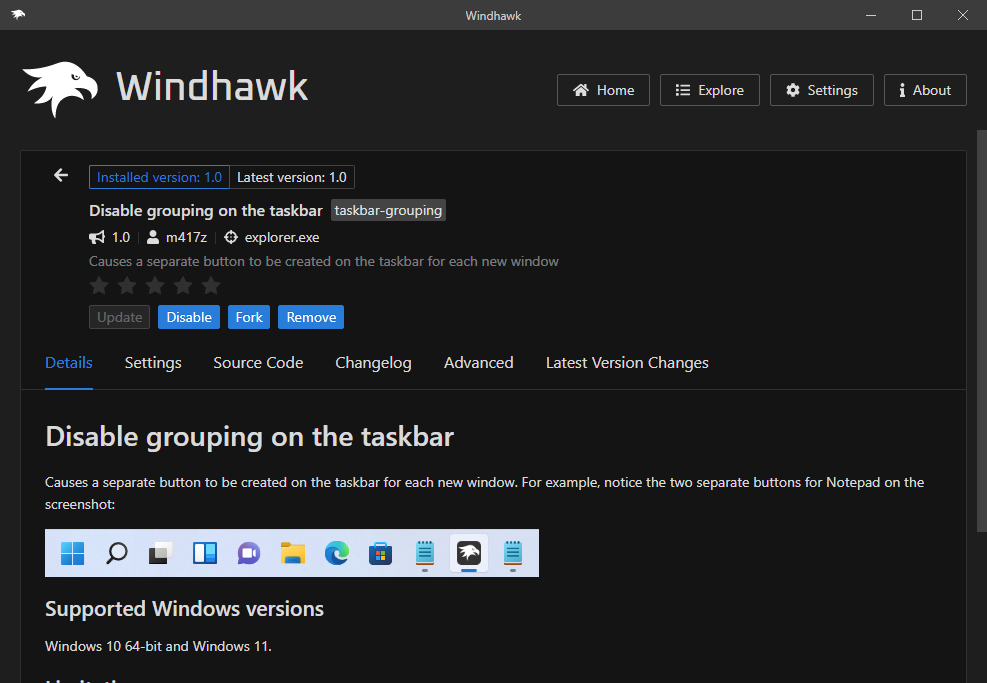The width and height of the screenshot is (987, 683).
Task: Disable the taskbar grouping mod
Action: click(189, 317)
